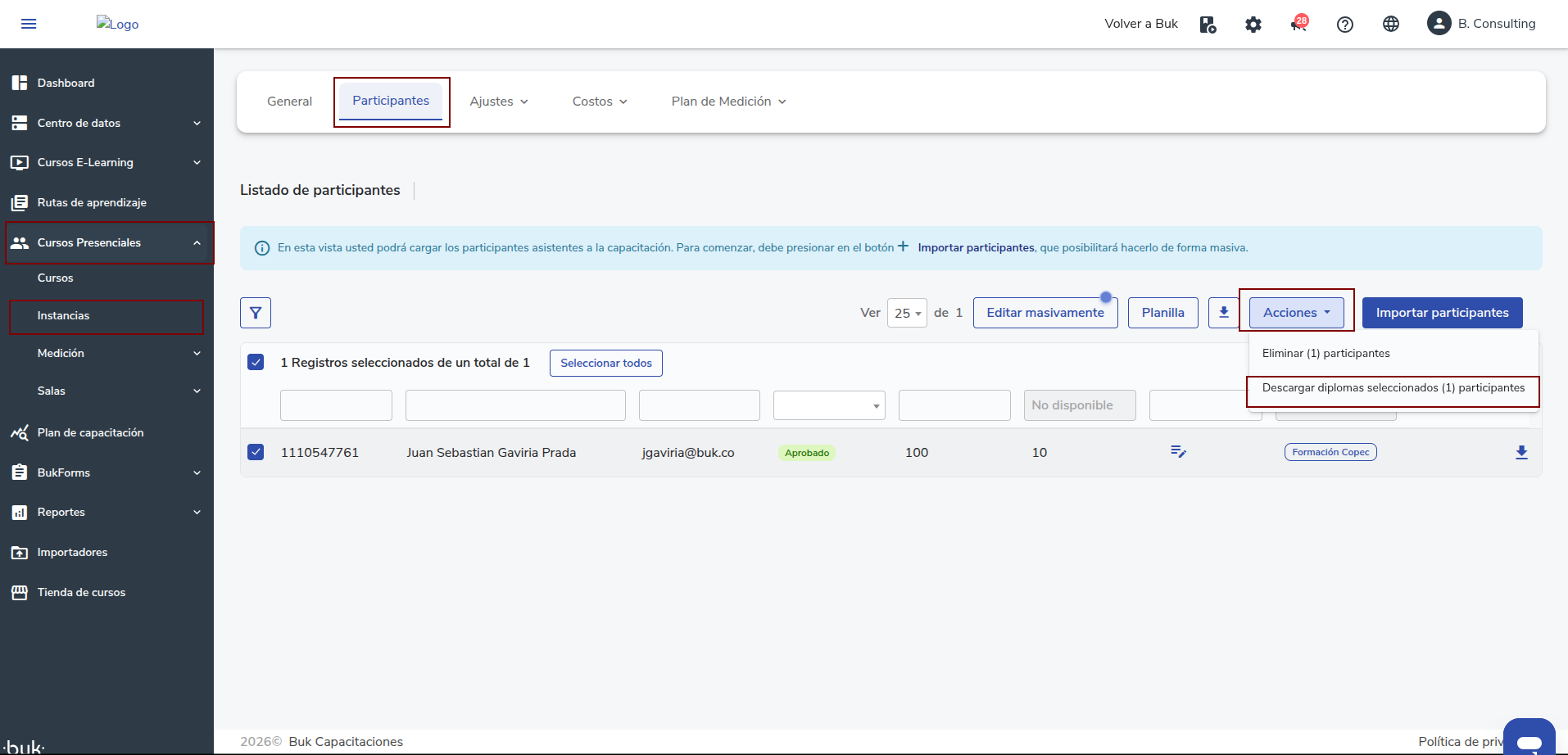
Task: Click the Rutas de aprendizaje icon
Action: (20, 202)
